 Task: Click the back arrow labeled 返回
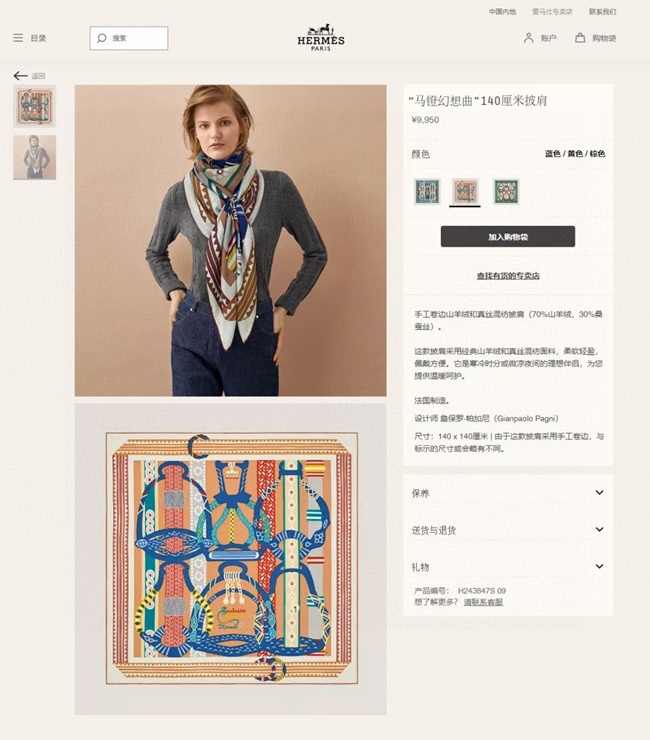(x=20, y=76)
